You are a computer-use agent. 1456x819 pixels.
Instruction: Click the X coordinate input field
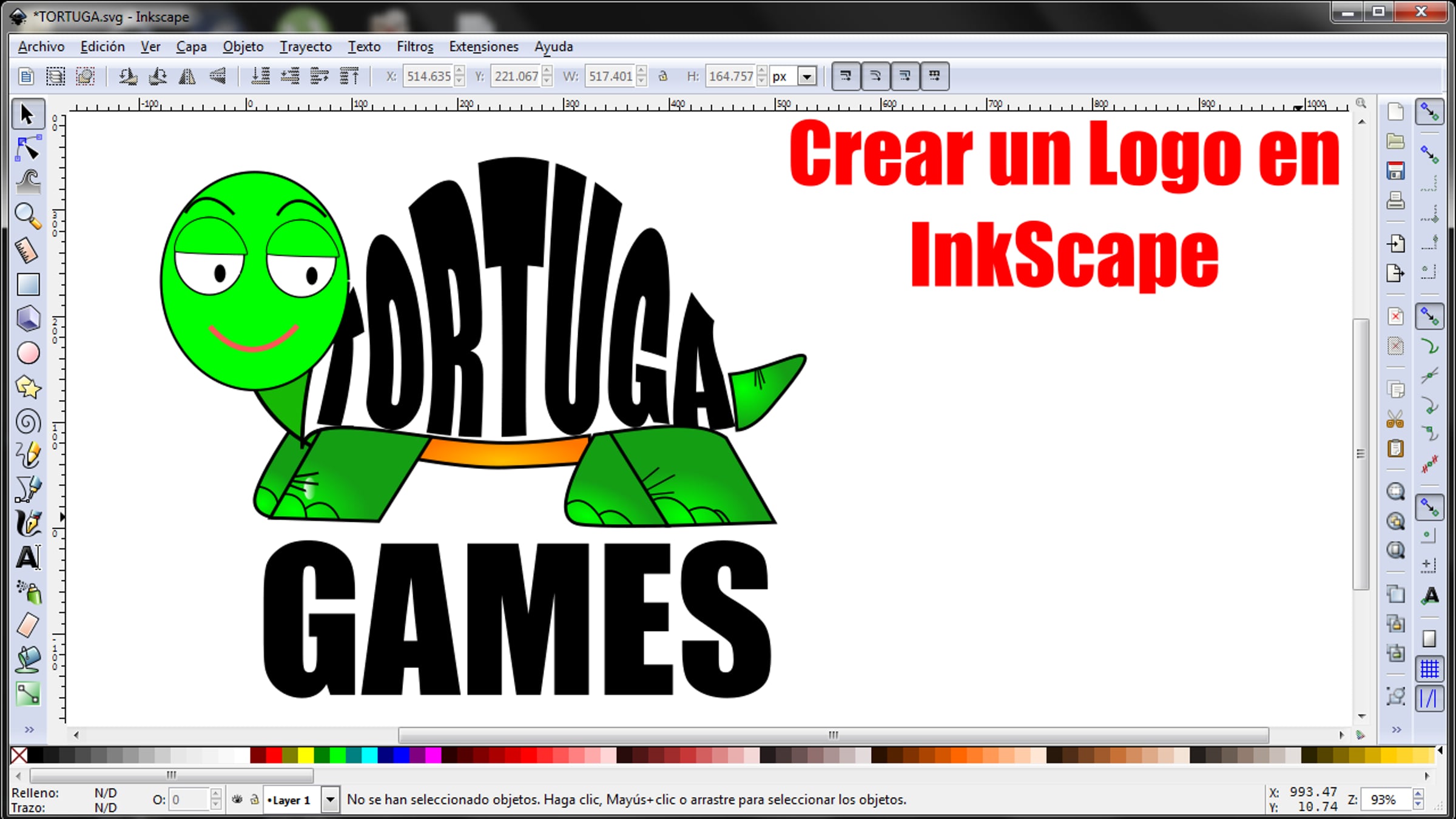(x=428, y=76)
